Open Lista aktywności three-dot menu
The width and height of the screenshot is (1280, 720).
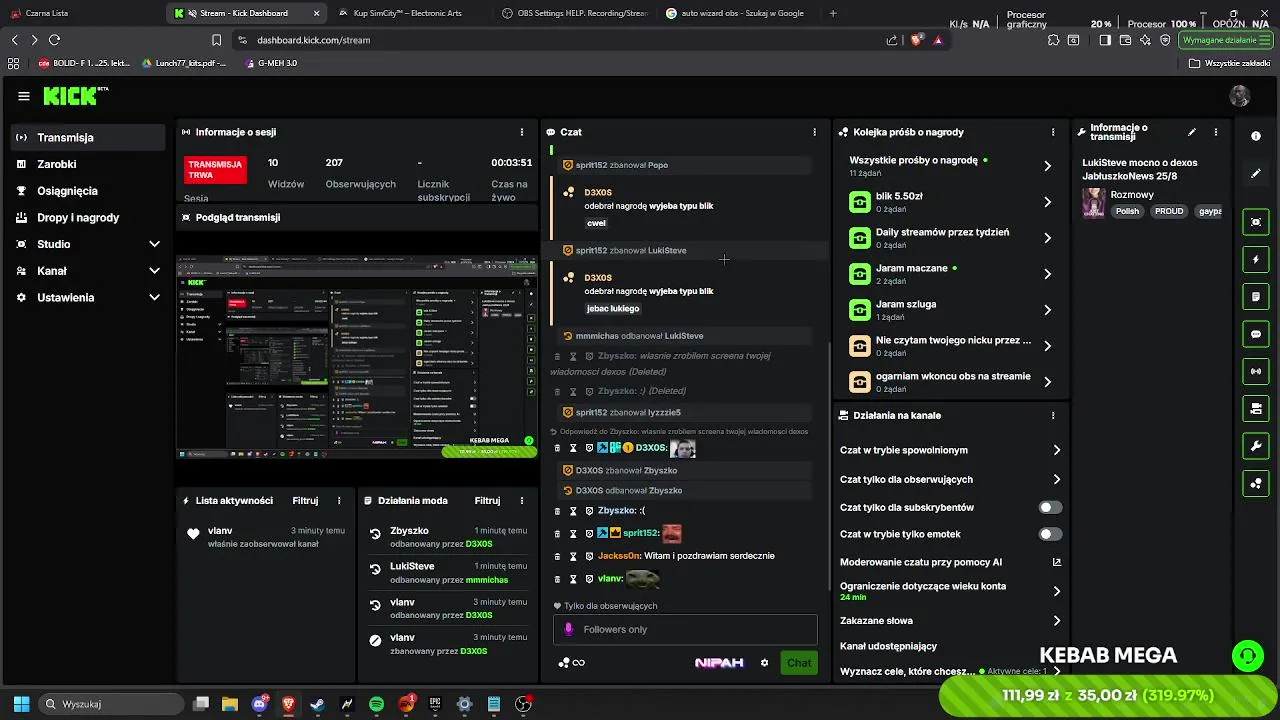[x=339, y=500]
